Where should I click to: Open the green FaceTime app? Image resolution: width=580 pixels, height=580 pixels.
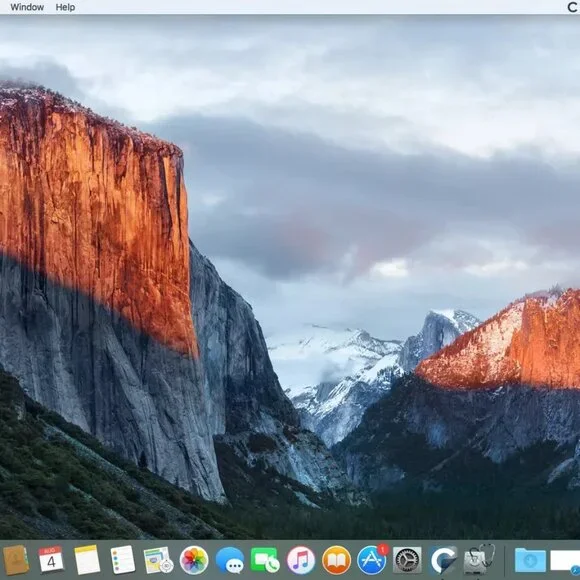point(265,560)
